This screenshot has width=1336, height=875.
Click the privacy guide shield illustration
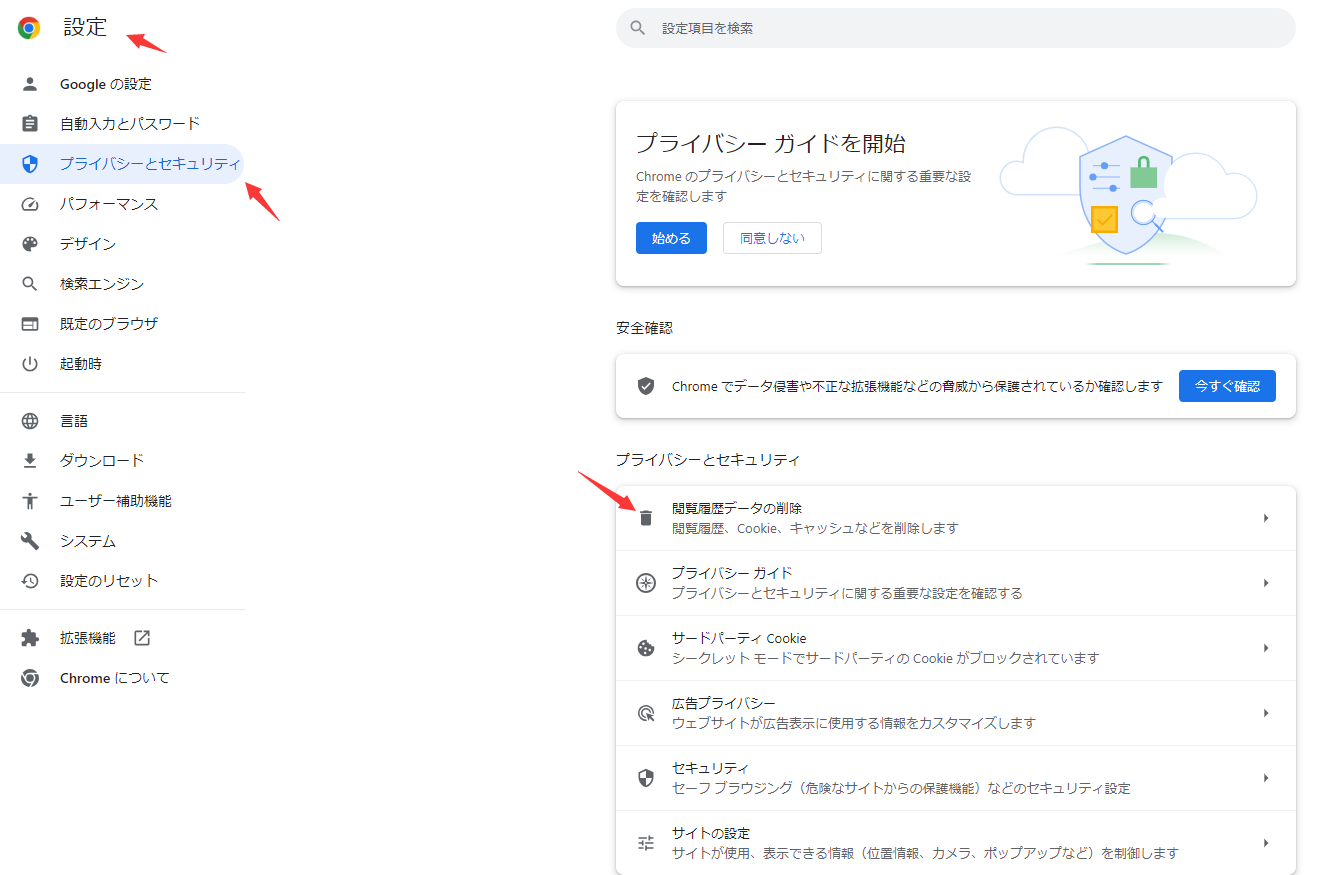click(x=1128, y=195)
